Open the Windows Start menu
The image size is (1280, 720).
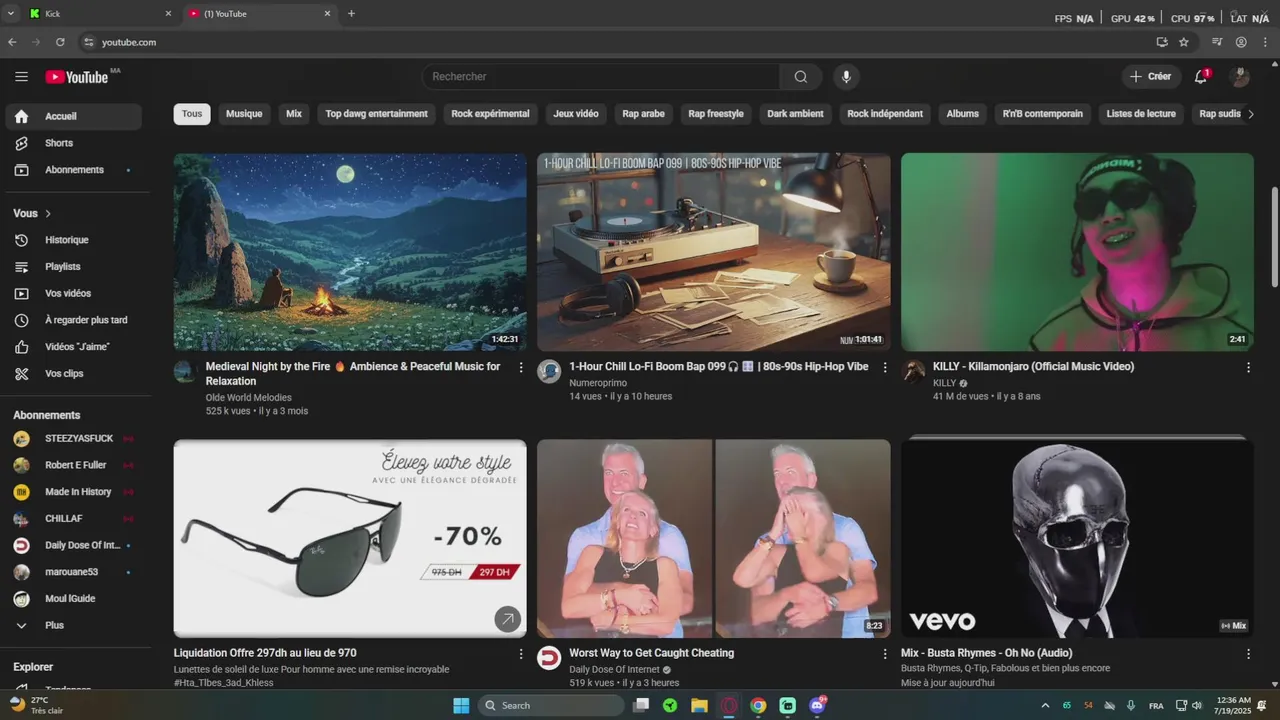(461, 706)
